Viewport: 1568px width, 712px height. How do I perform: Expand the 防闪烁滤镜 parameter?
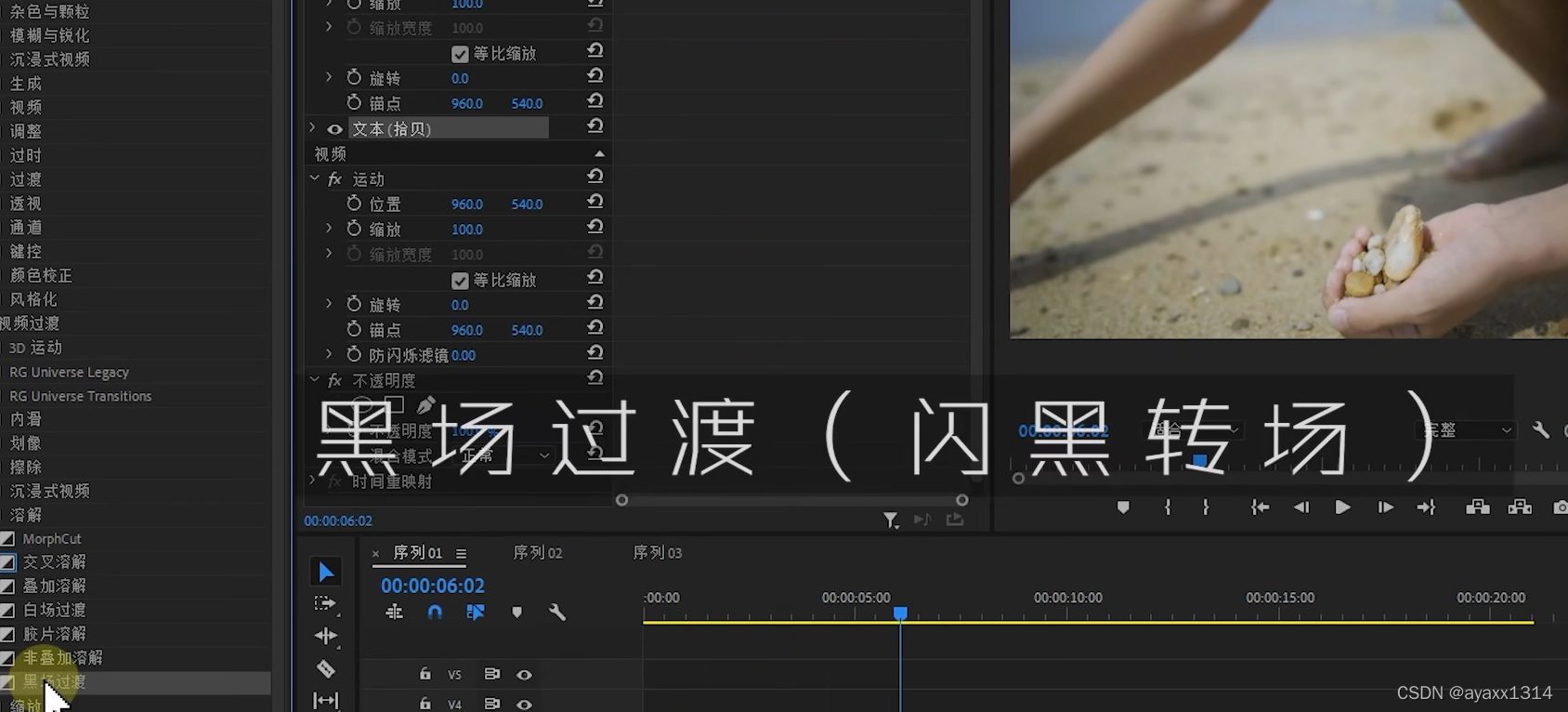329,354
